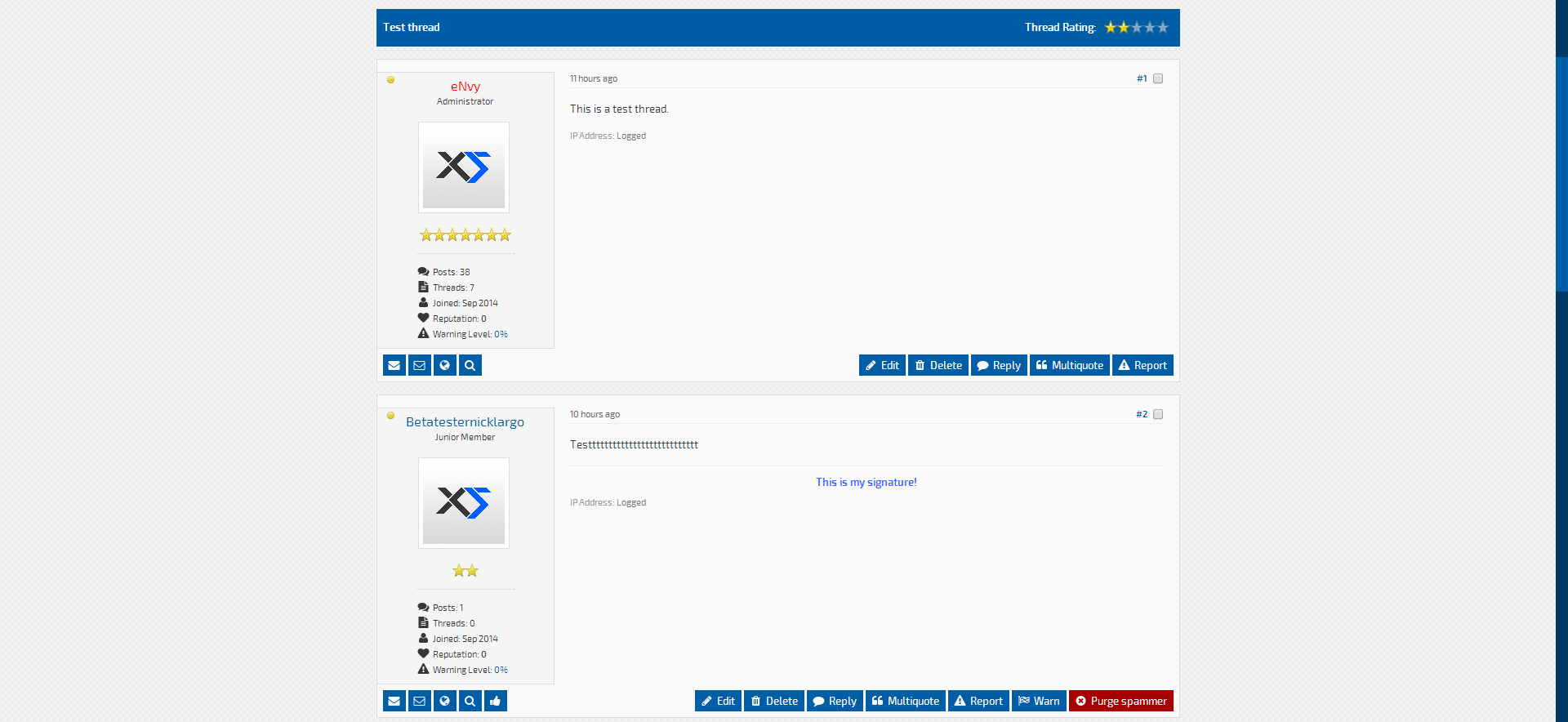
Task: Open eNvy's website via the globe icon
Action: tap(445, 365)
